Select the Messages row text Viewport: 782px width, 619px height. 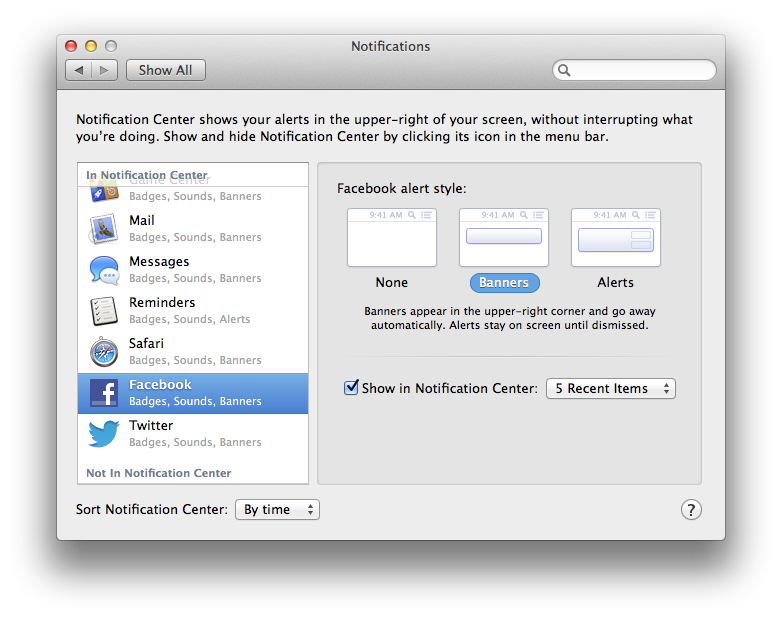159,262
